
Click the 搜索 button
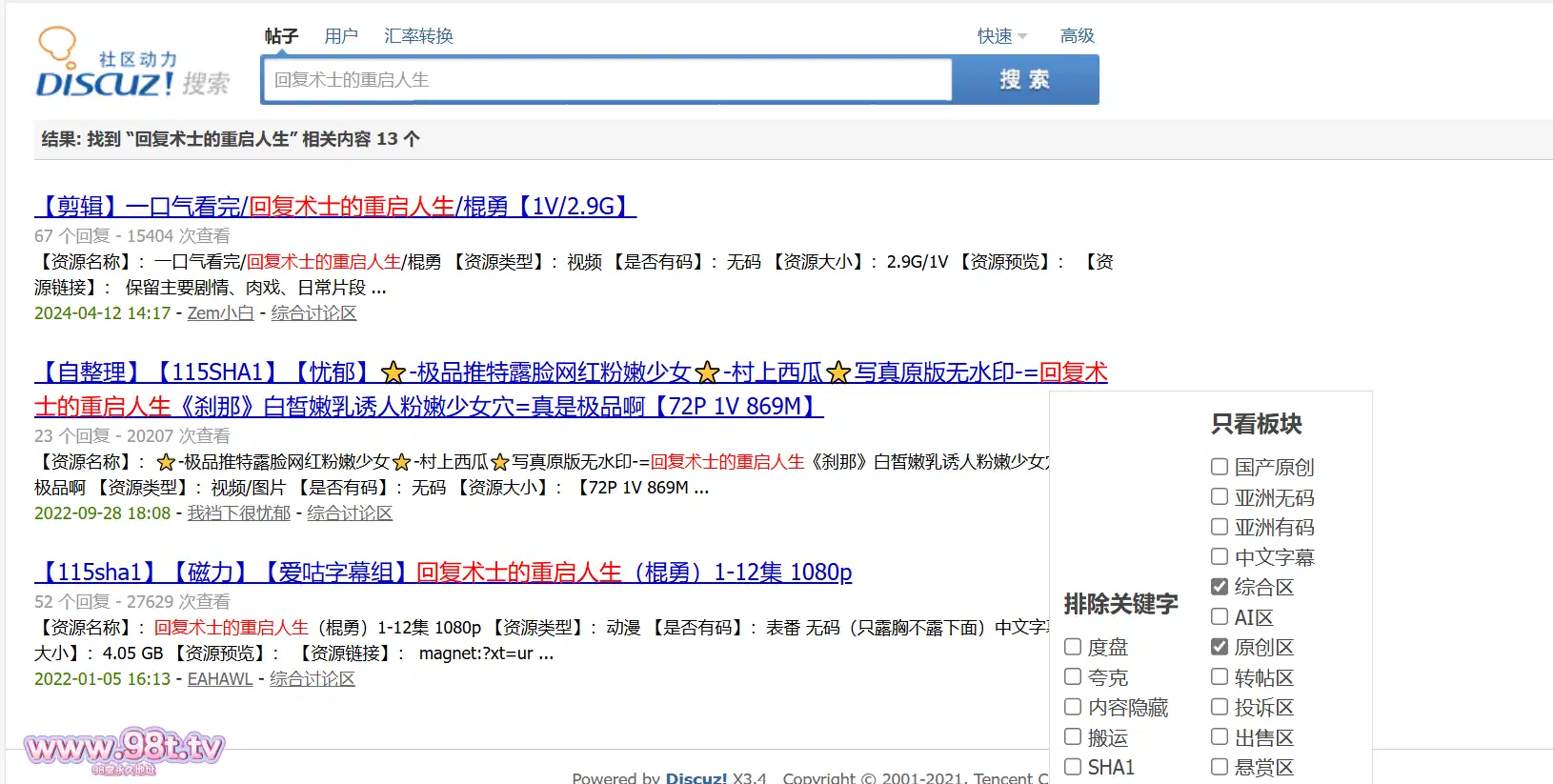(x=1025, y=80)
